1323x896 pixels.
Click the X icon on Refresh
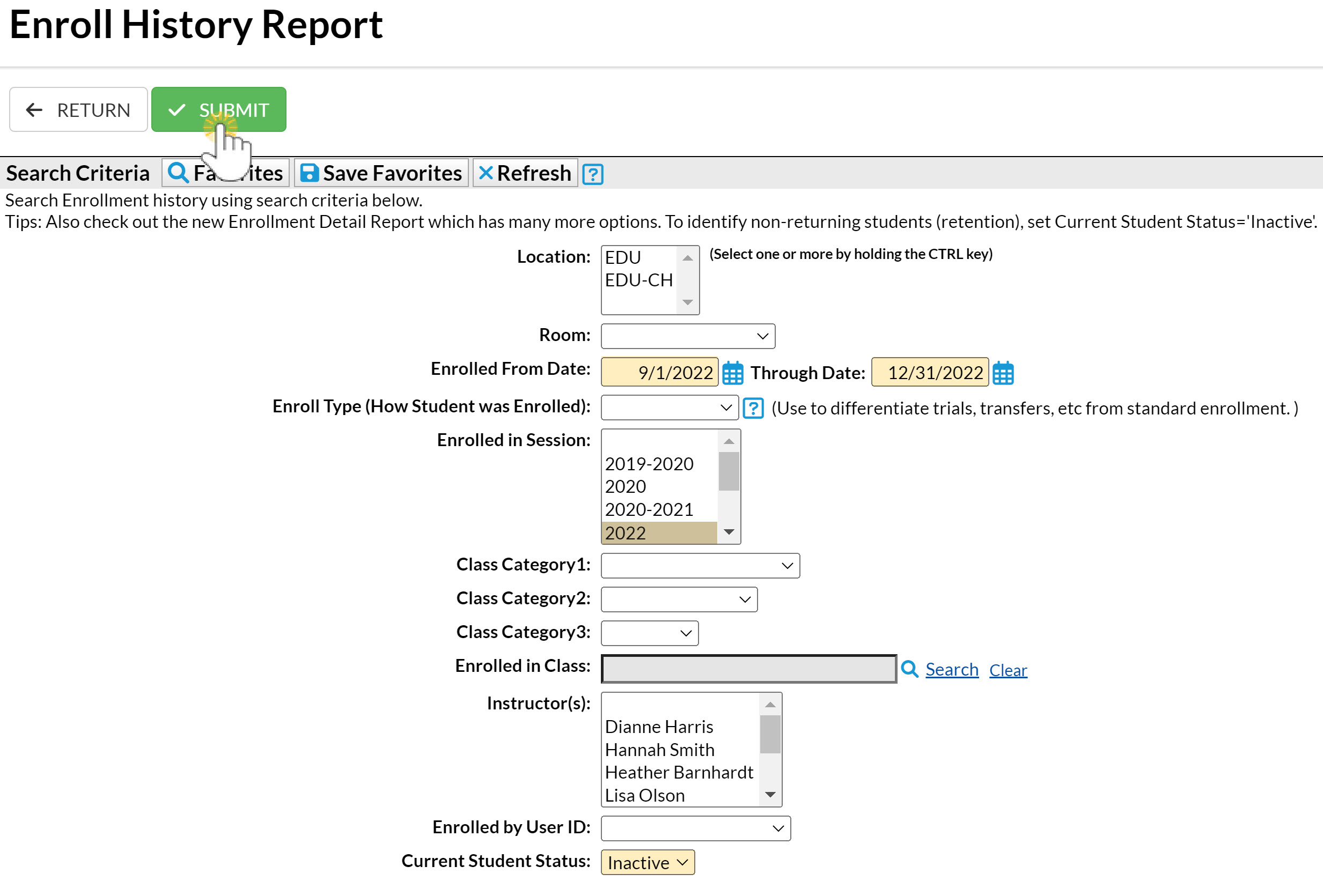click(x=486, y=173)
